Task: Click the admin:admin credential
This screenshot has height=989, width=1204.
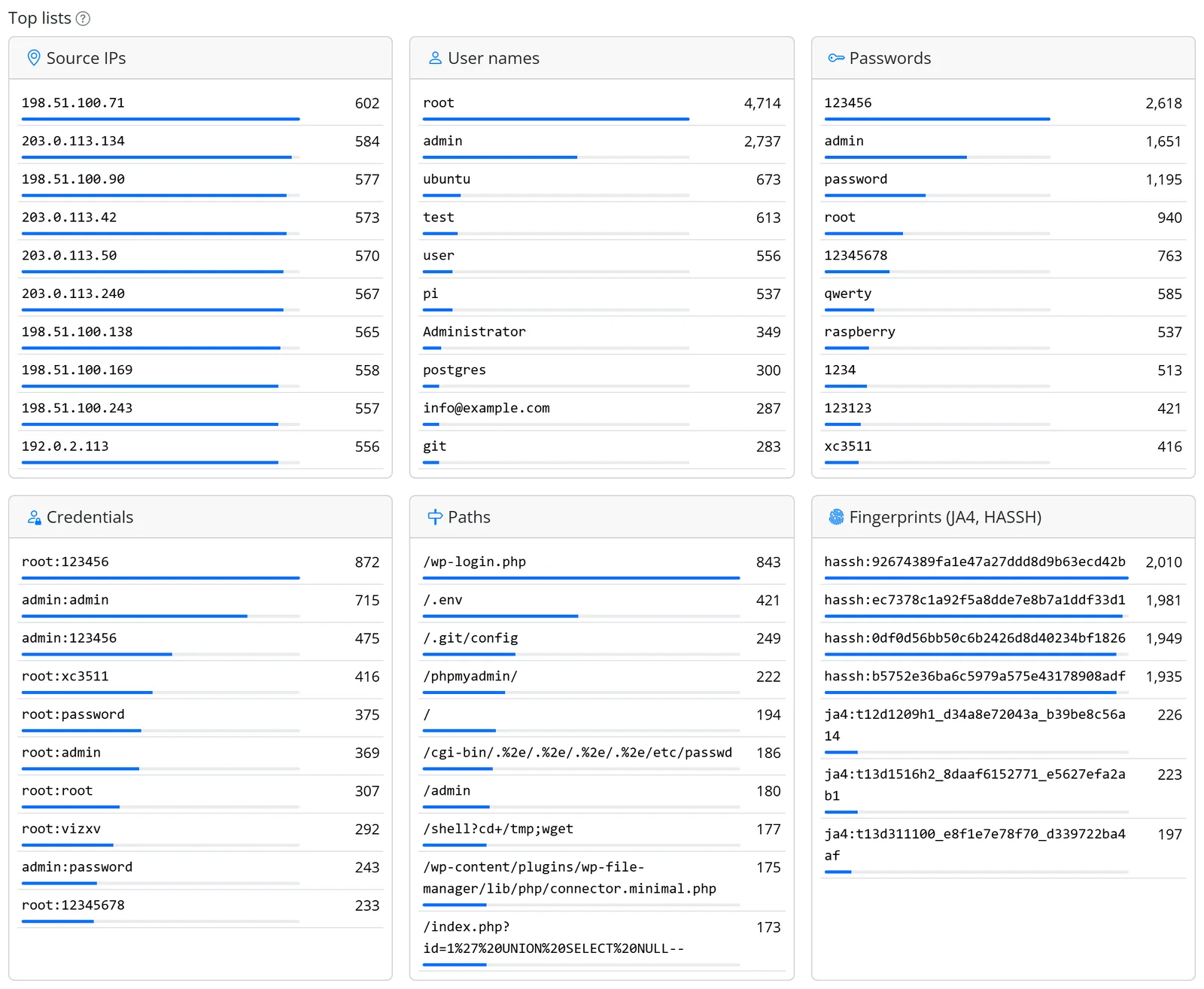Action: coord(65,600)
